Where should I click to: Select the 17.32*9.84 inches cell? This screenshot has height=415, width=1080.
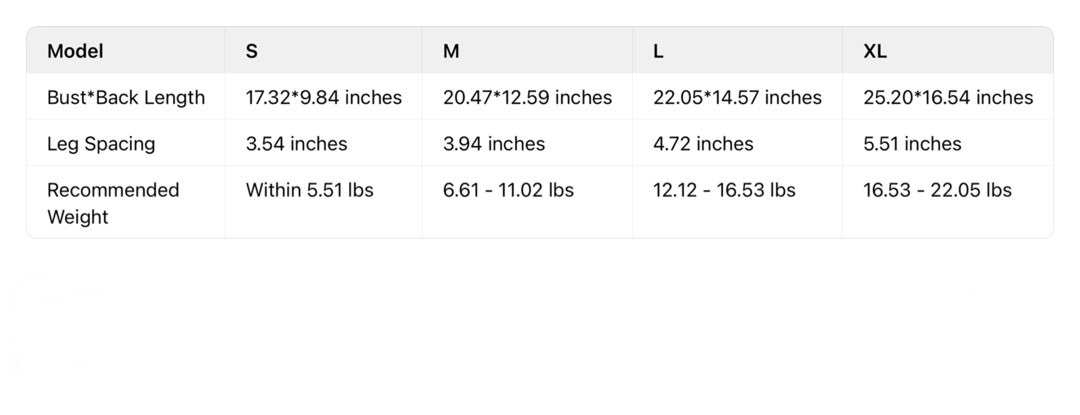point(324,97)
